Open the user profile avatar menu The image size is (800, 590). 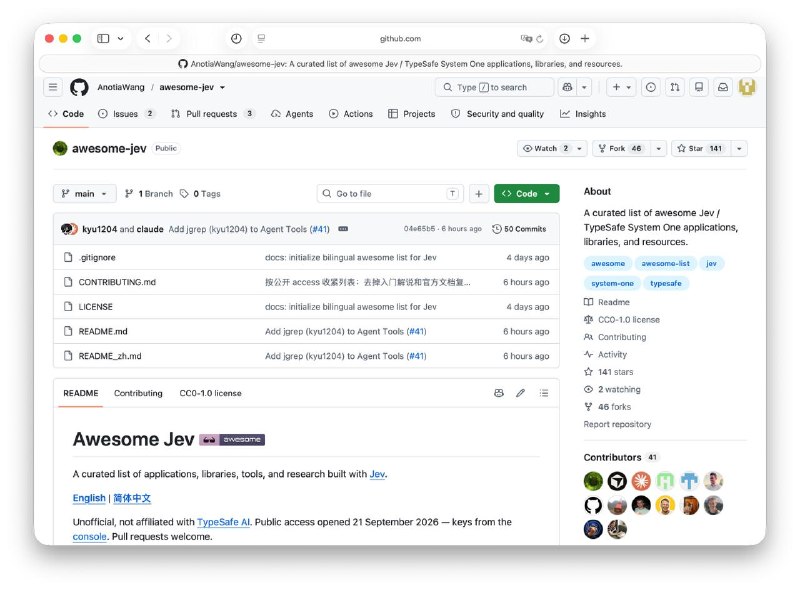[x=747, y=87]
